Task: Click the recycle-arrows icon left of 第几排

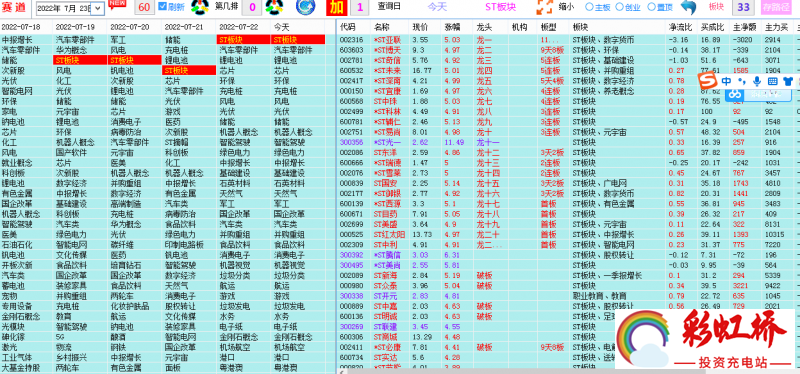Action: pos(200,7)
